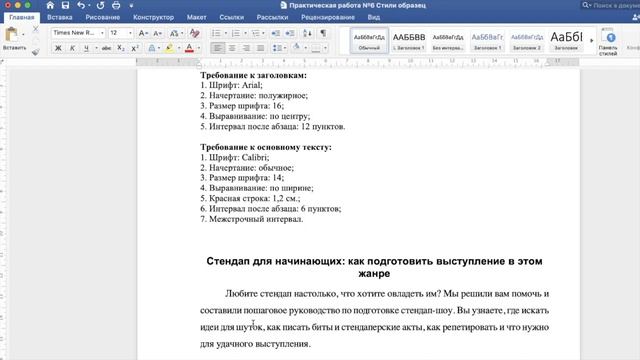The height and width of the screenshot is (360, 640).
Task: Decrease the font size with the small A button
Action: [158, 33]
